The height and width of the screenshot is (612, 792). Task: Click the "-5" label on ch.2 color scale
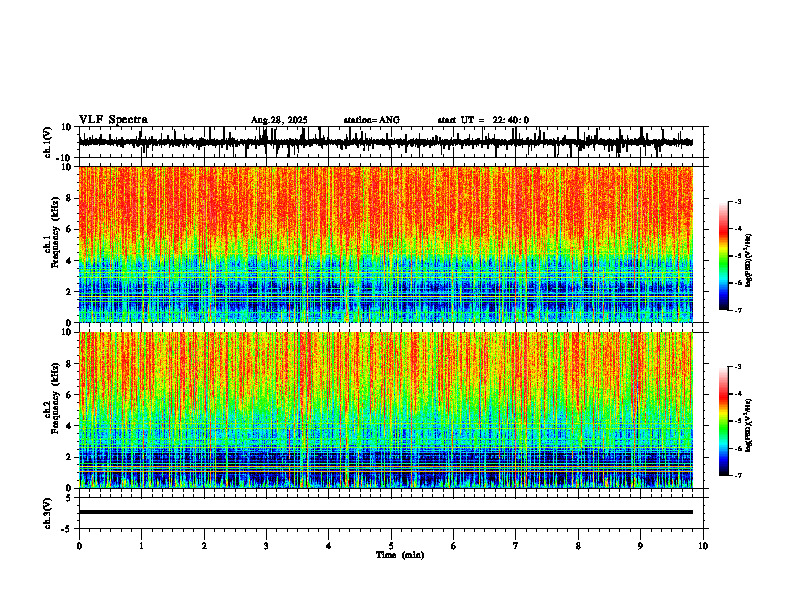point(738,422)
